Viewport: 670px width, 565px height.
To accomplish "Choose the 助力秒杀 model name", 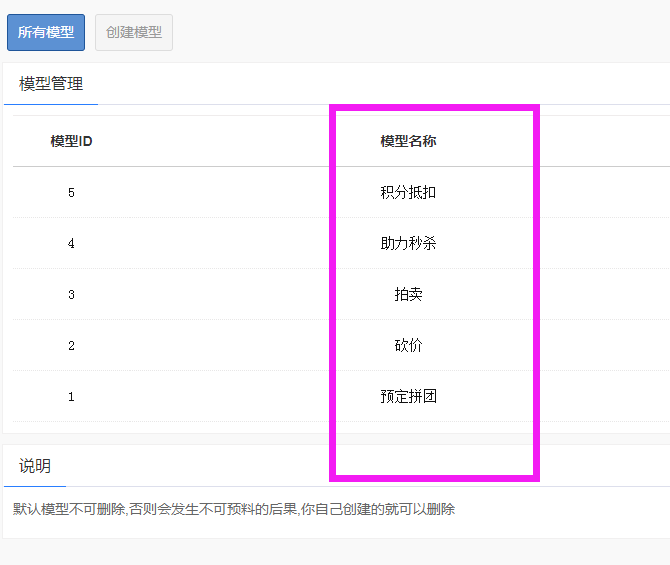I will [x=408, y=243].
